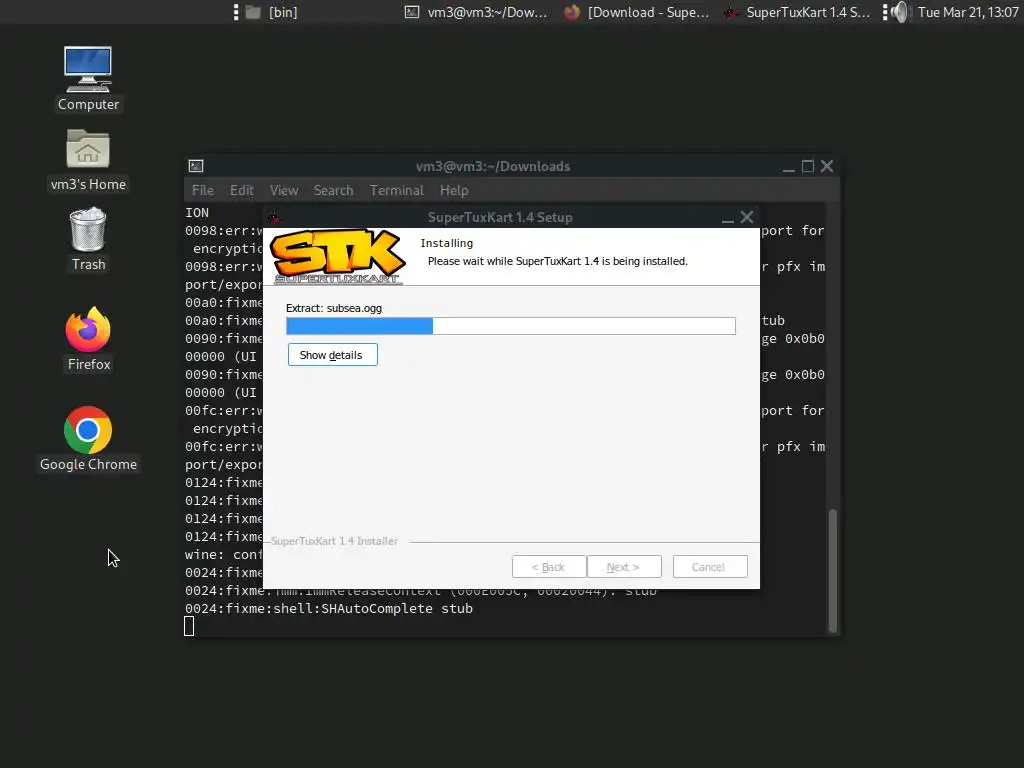The image size is (1024, 768).
Task: Click the disabled Back button
Action: click(x=549, y=567)
